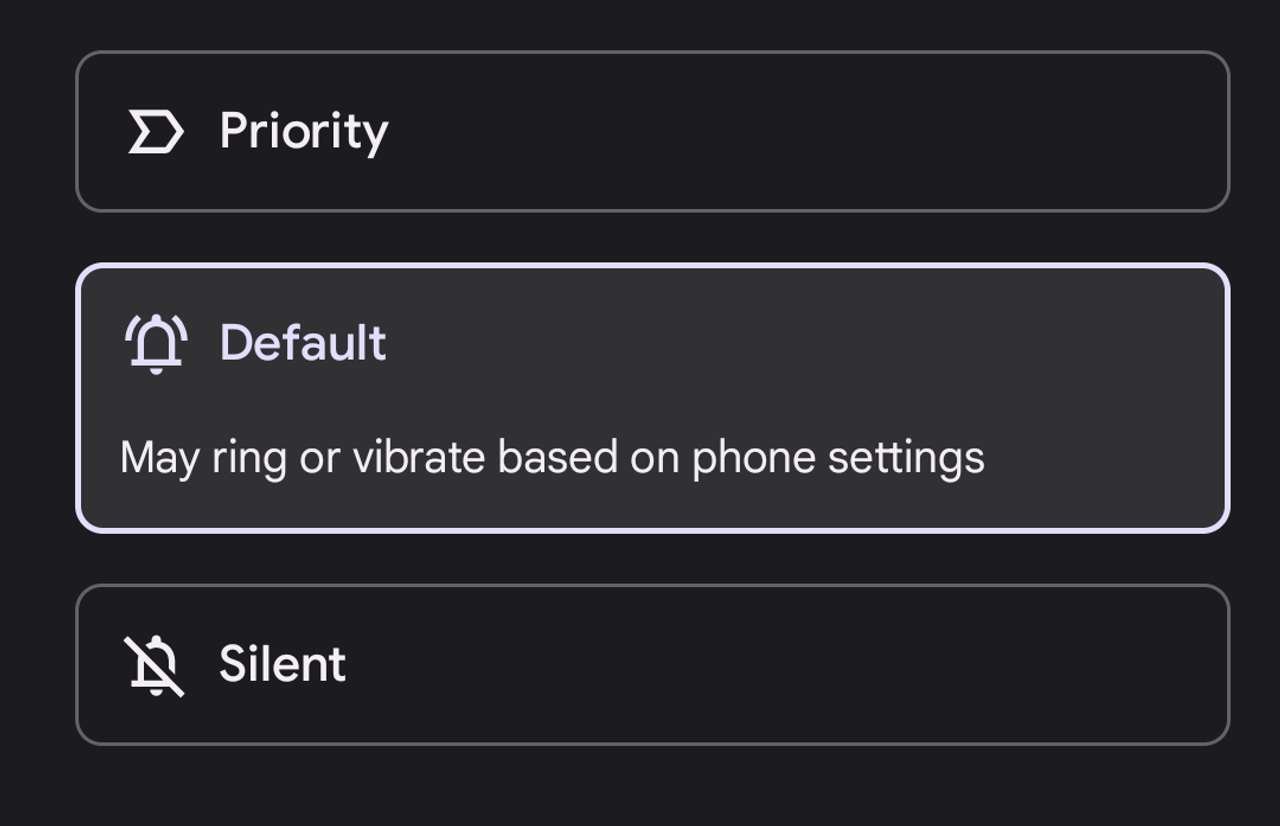
Task: Click the crossed-out bell Silent icon
Action: [x=155, y=665]
